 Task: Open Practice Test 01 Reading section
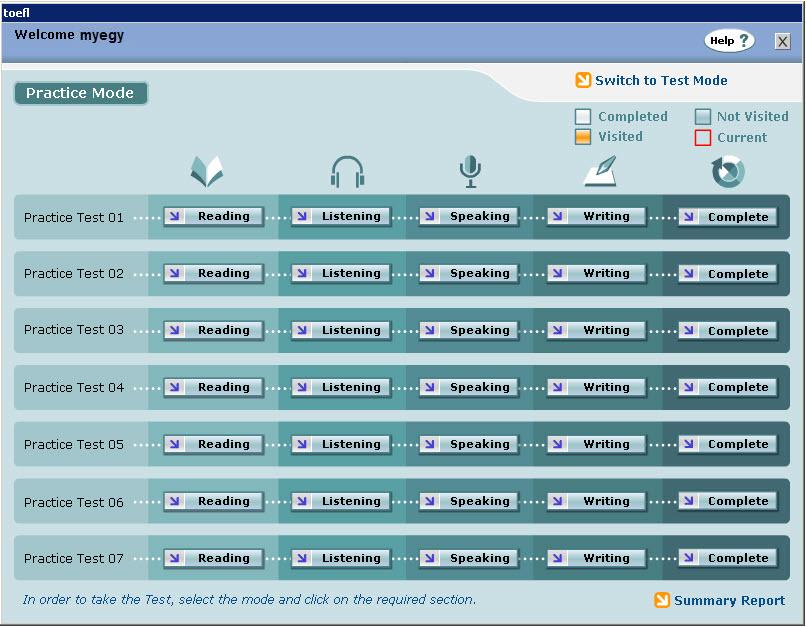coord(214,217)
